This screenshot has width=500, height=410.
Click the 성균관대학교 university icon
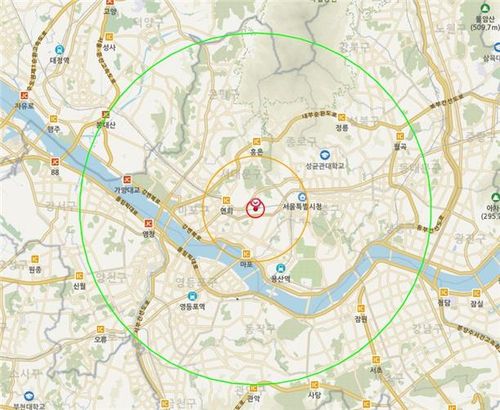click(x=325, y=155)
